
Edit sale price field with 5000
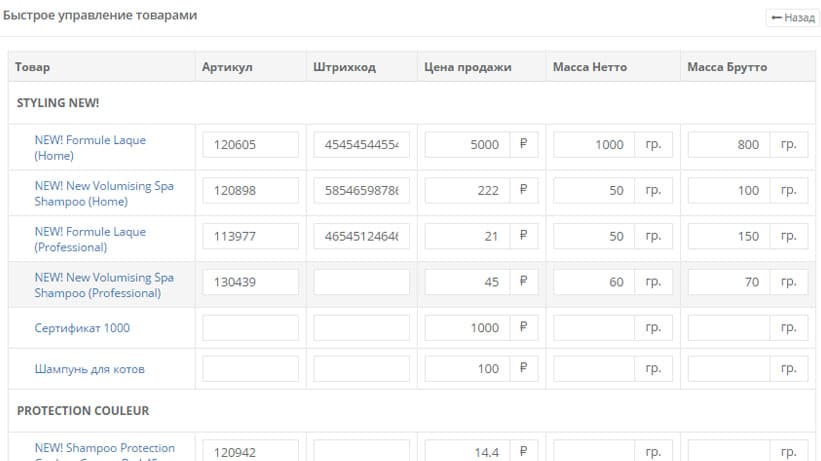(x=467, y=145)
